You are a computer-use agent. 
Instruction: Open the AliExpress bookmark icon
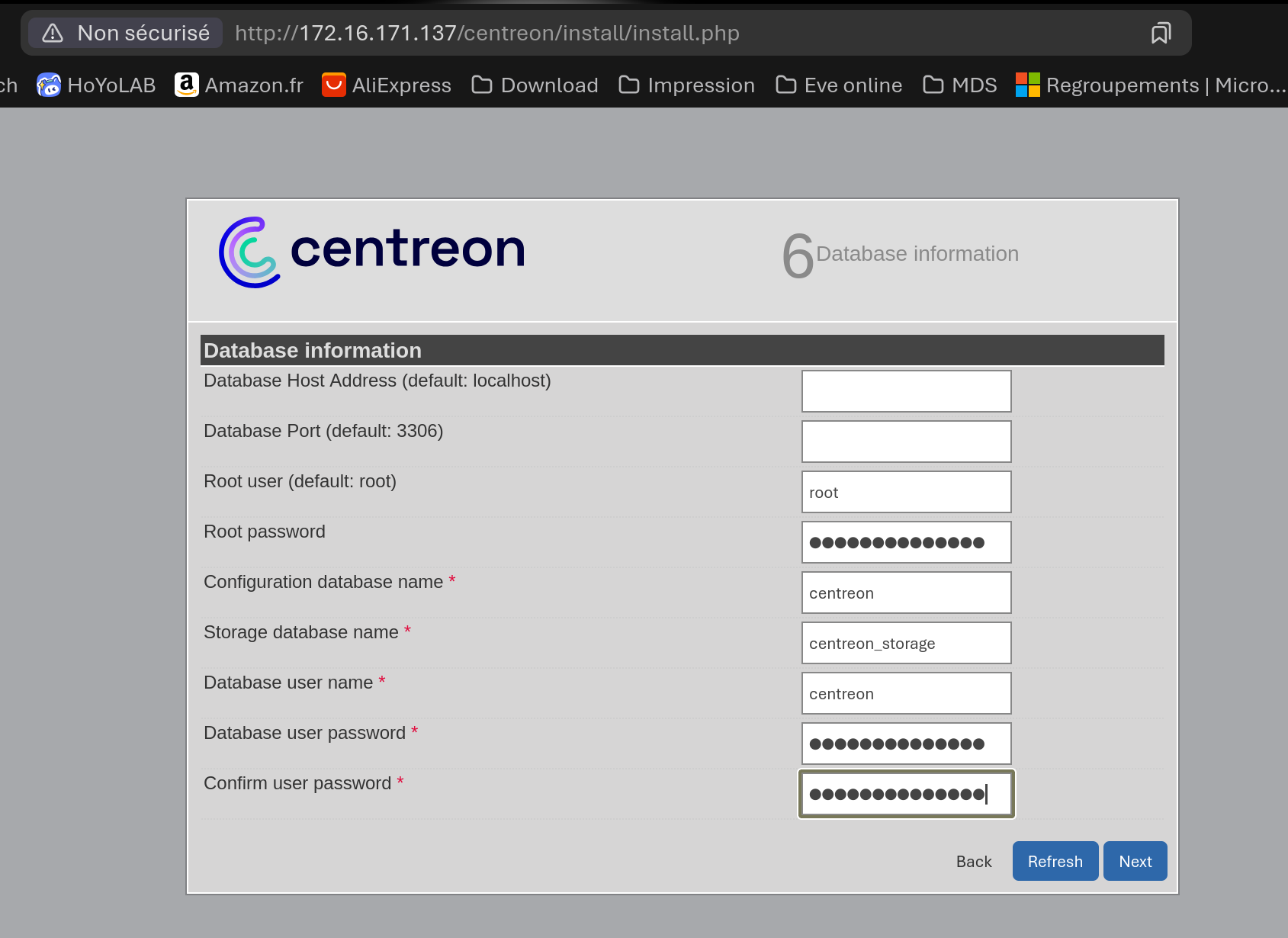[334, 85]
